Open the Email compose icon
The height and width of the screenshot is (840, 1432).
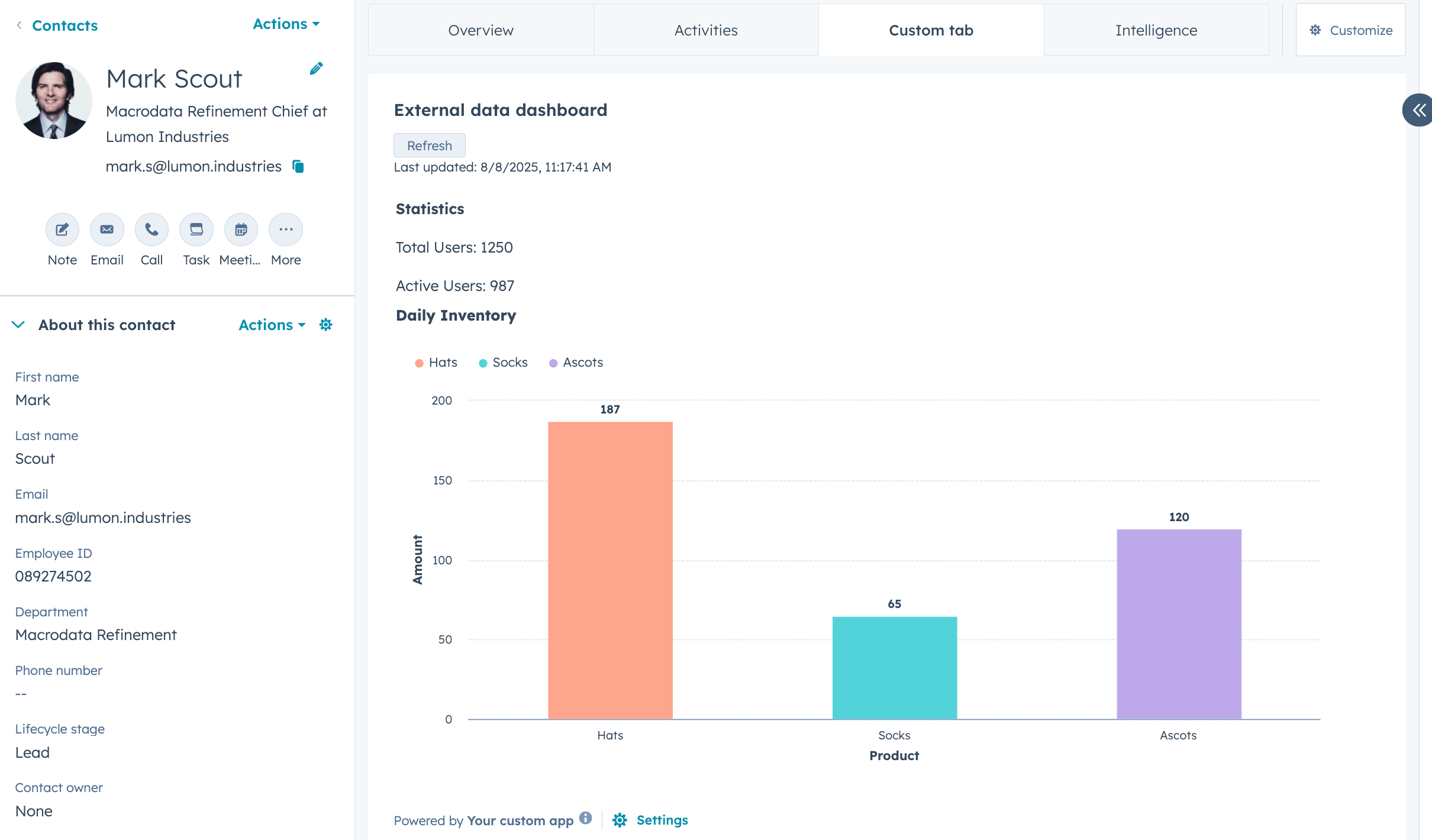coord(107,230)
